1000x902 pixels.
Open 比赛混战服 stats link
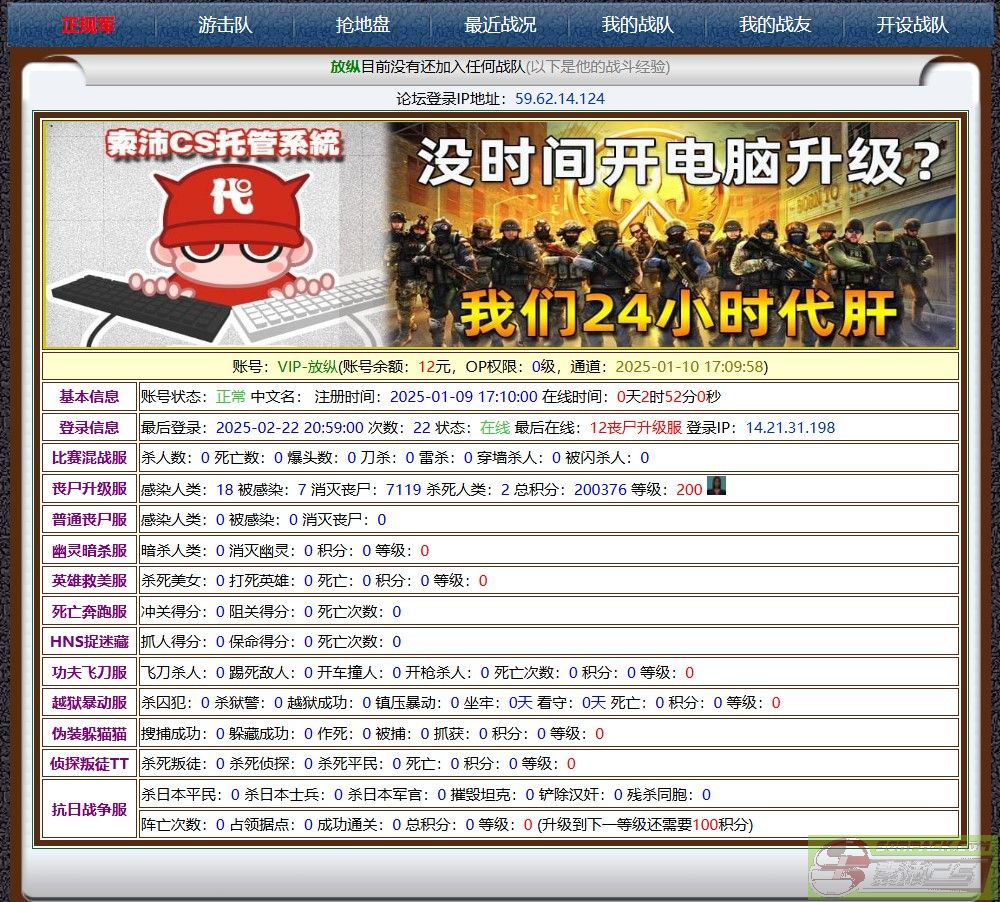coord(88,457)
